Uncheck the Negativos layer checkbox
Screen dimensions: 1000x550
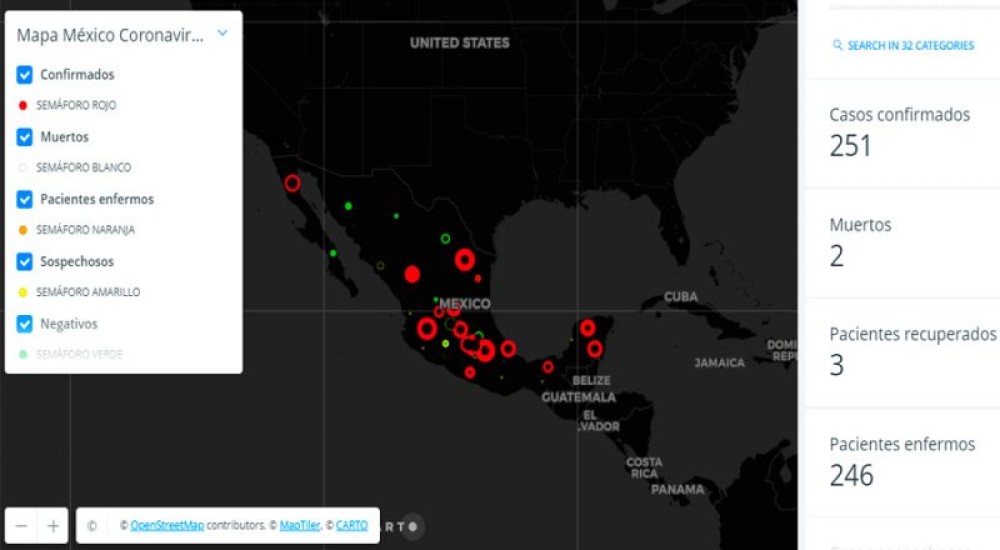[25, 324]
